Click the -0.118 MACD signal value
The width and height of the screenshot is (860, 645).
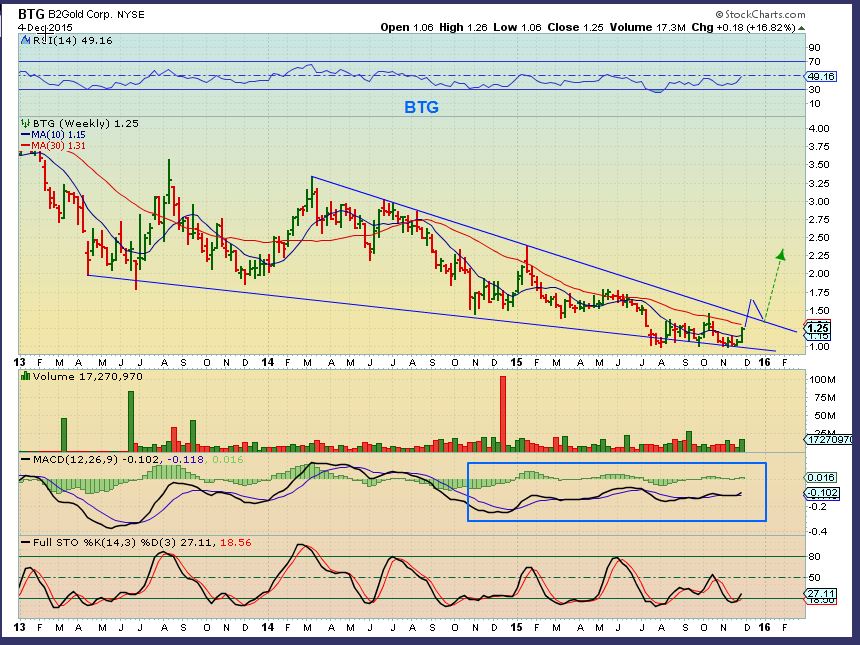coord(185,460)
